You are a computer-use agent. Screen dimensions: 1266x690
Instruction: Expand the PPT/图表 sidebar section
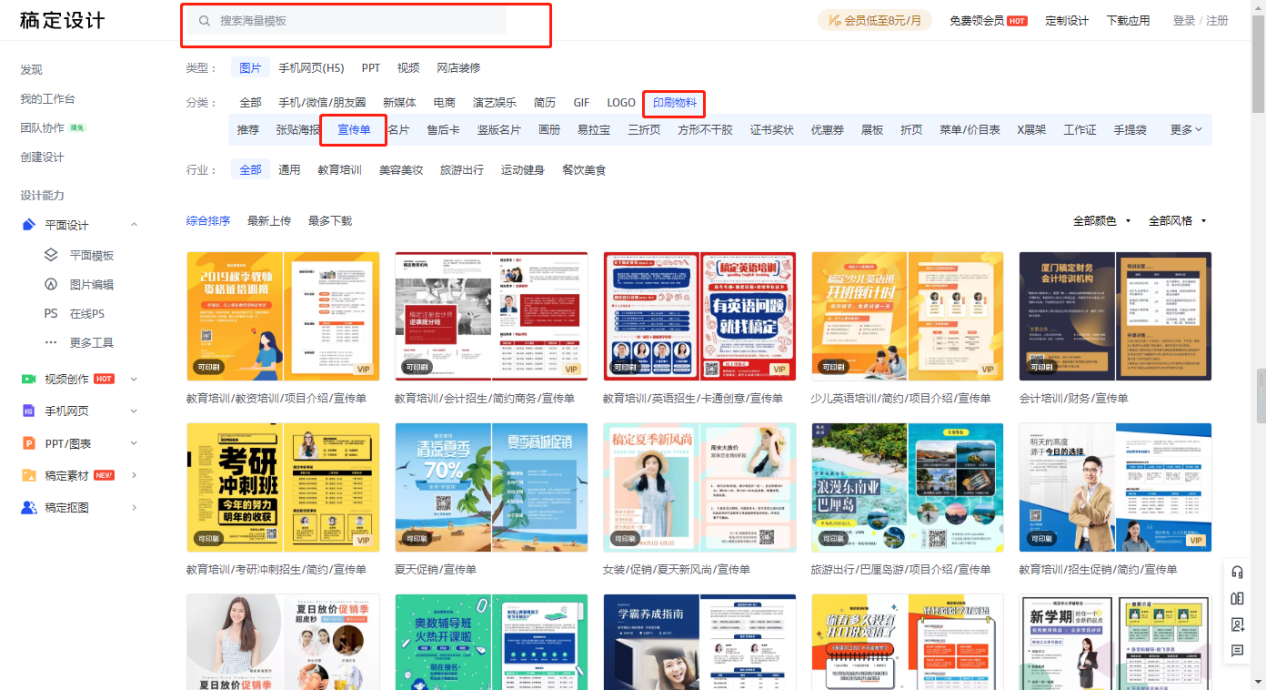[x=134, y=443]
